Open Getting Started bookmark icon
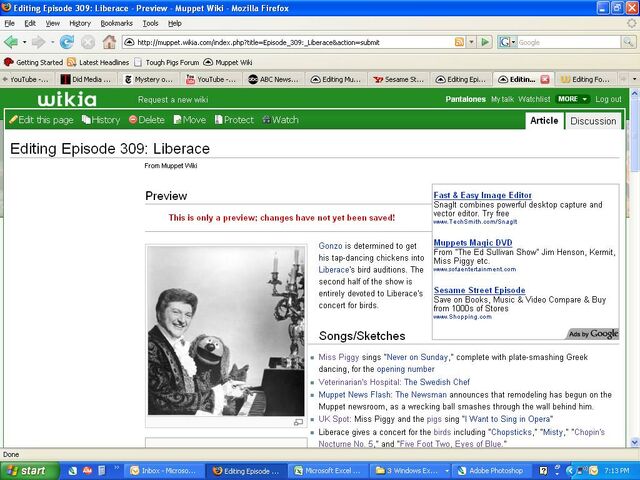This screenshot has width=640, height=480. tap(9, 62)
